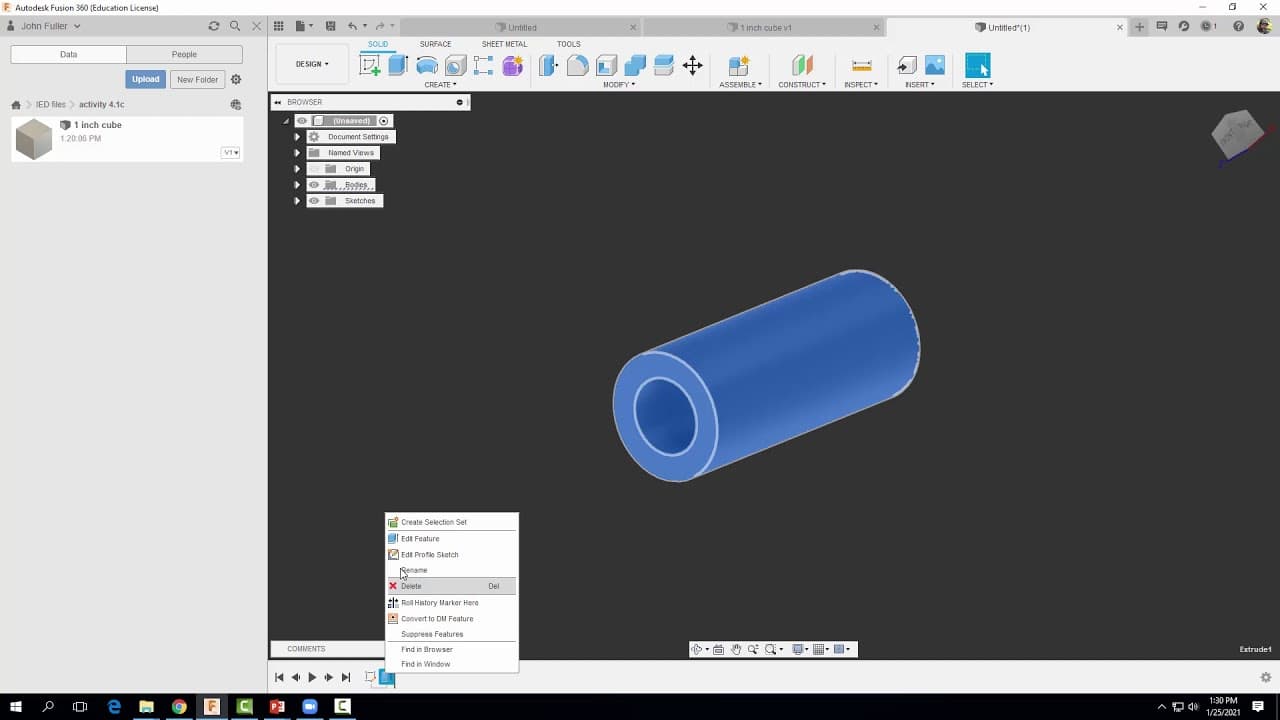The height and width of the screenshot is (720, 1280).
Task: Expand the Named Views node
Action: 297,153
